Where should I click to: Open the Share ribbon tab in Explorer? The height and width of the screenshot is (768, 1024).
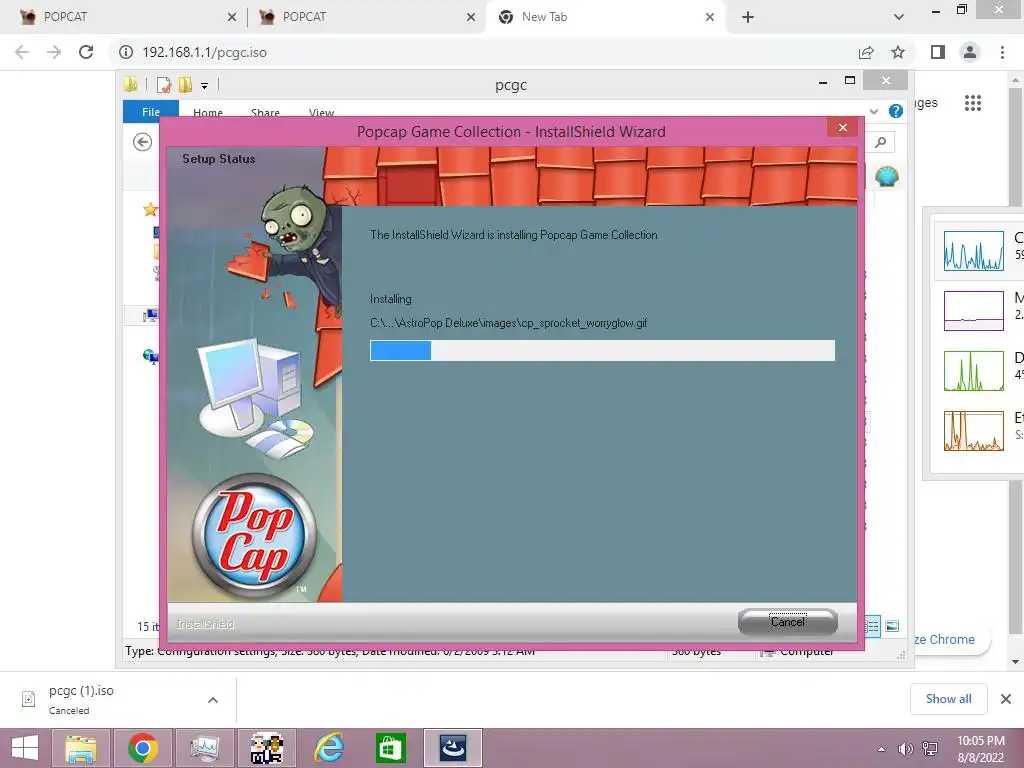(265, 112)
